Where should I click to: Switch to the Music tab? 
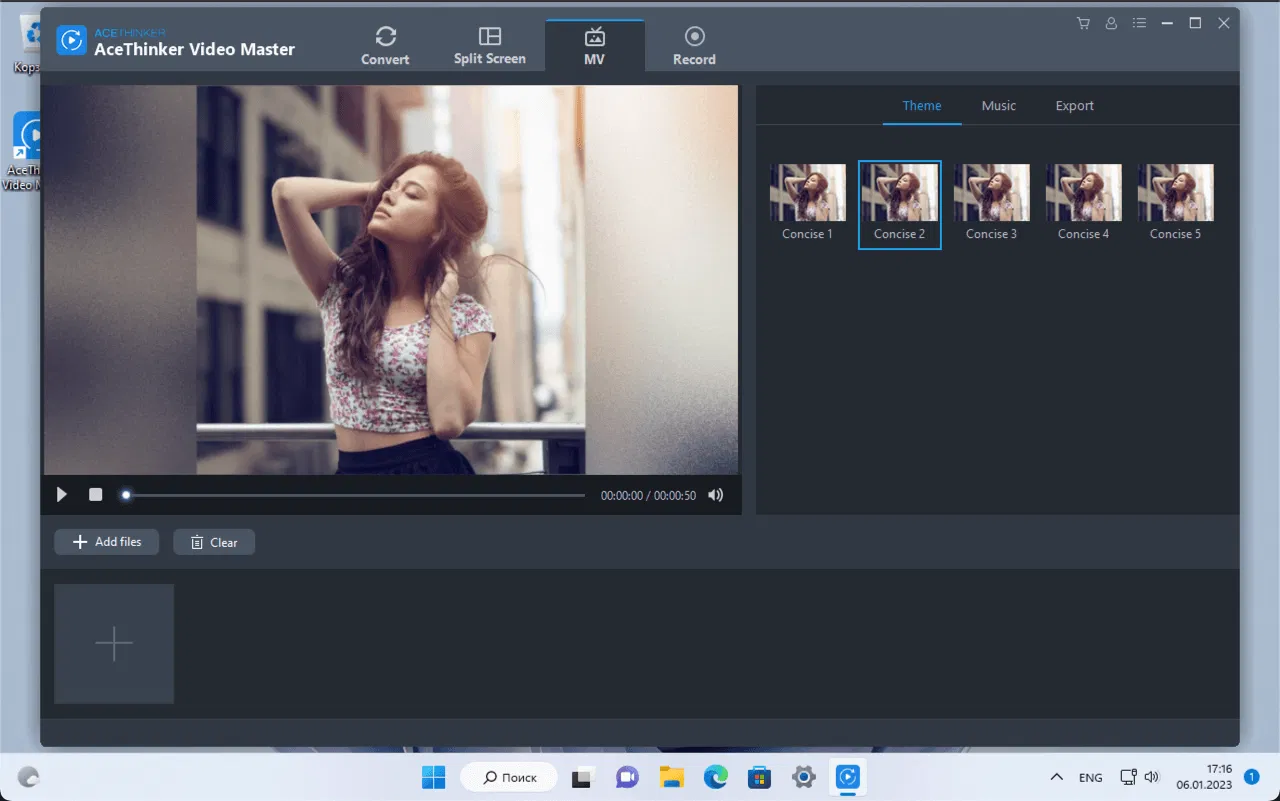[998, 106]
